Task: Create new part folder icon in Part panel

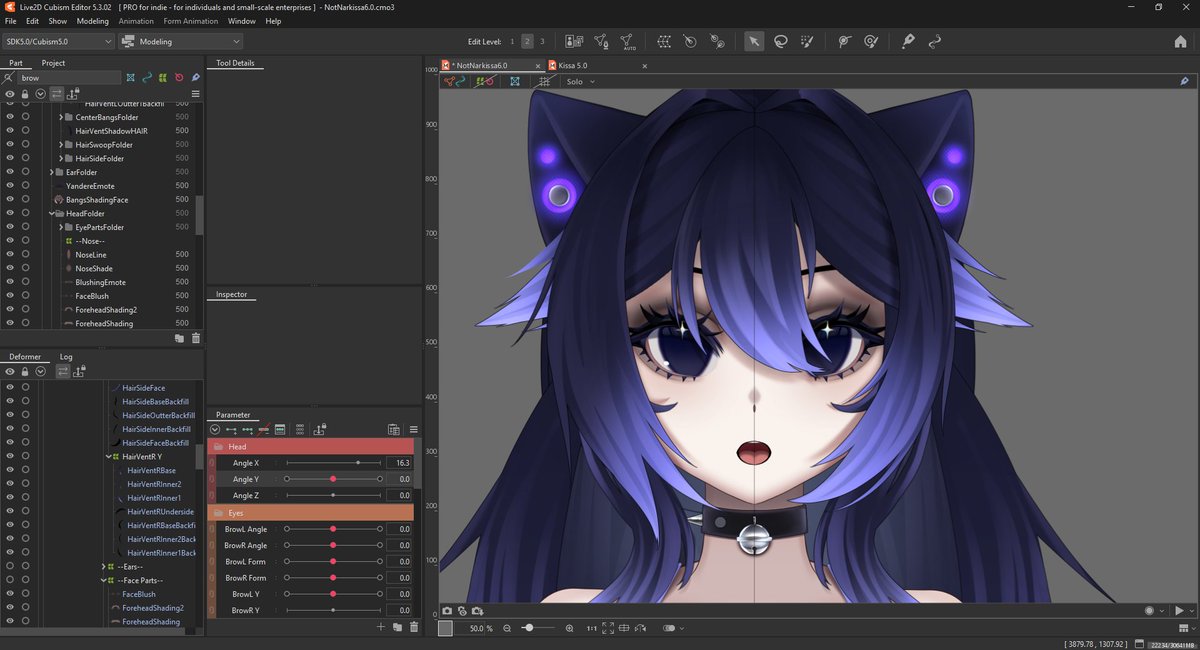Action: (x=179, y=338)
